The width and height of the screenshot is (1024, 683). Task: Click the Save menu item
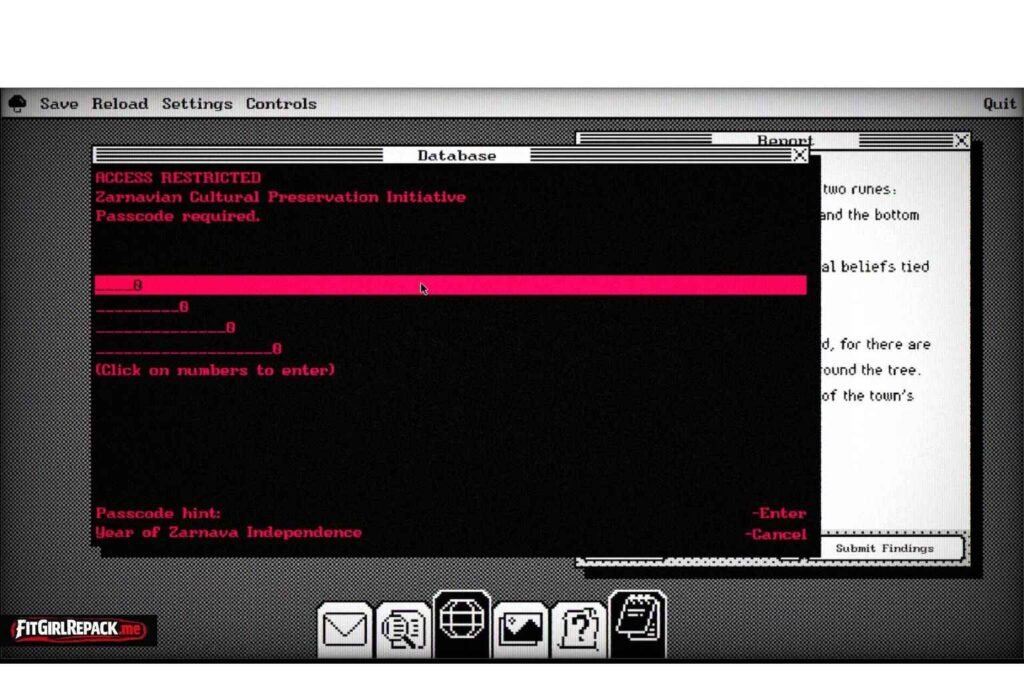pos(58,103)
